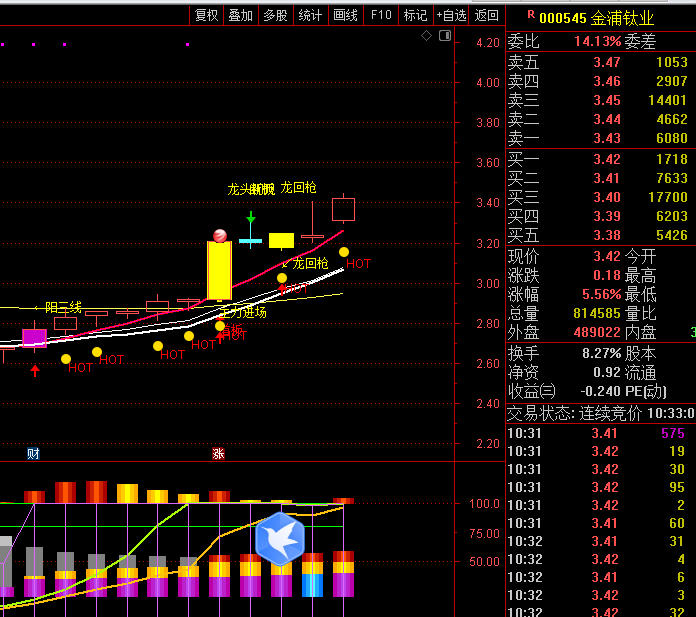Open the 标记 marker options
This screenshot has height=617, width=696.
[415, 15]
